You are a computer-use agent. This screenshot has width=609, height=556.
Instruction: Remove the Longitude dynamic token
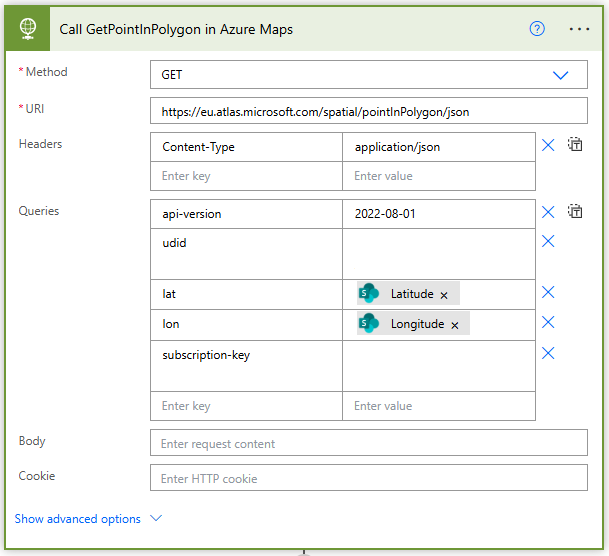coord(455,325)
